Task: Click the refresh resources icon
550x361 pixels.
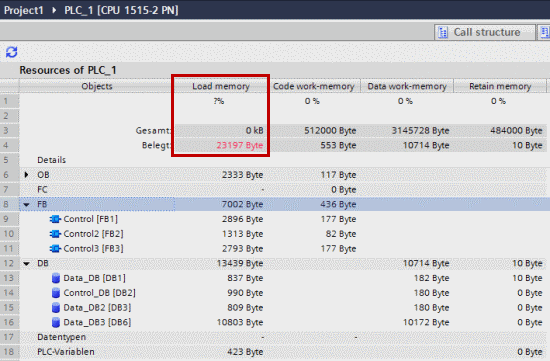Action: tap(12, 52)
